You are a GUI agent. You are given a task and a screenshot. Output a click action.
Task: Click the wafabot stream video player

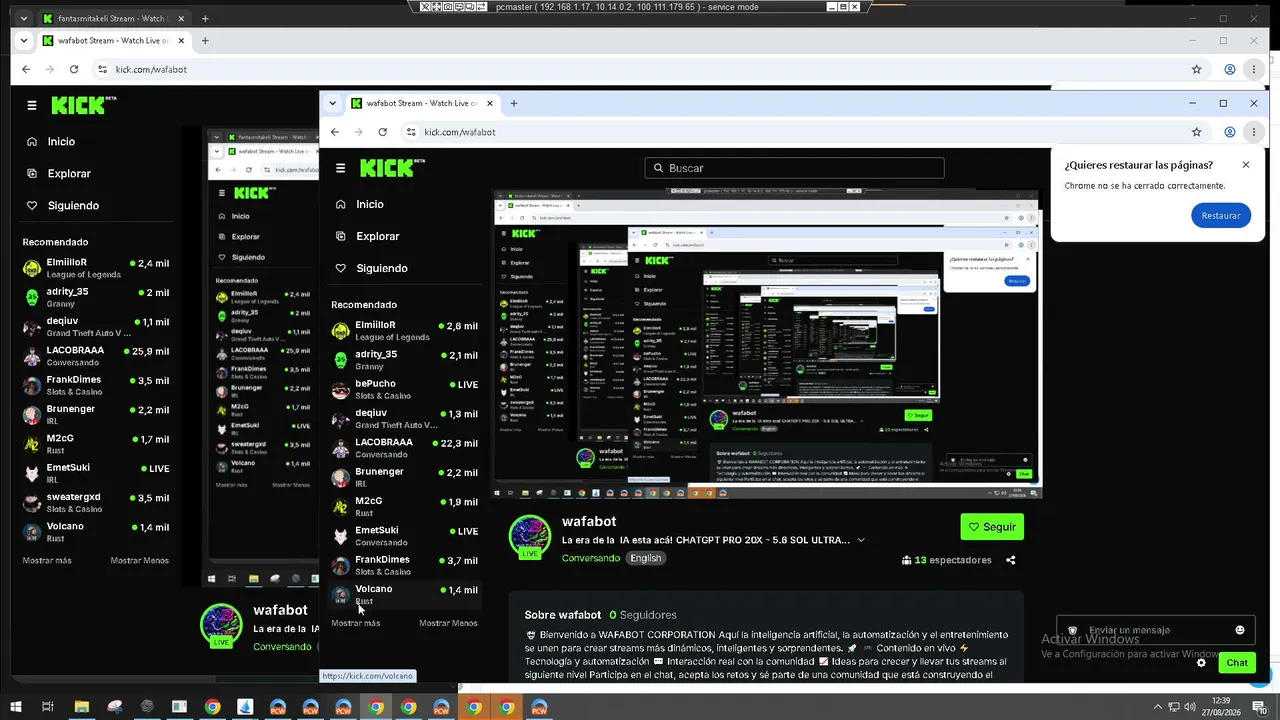coord(767,343)
